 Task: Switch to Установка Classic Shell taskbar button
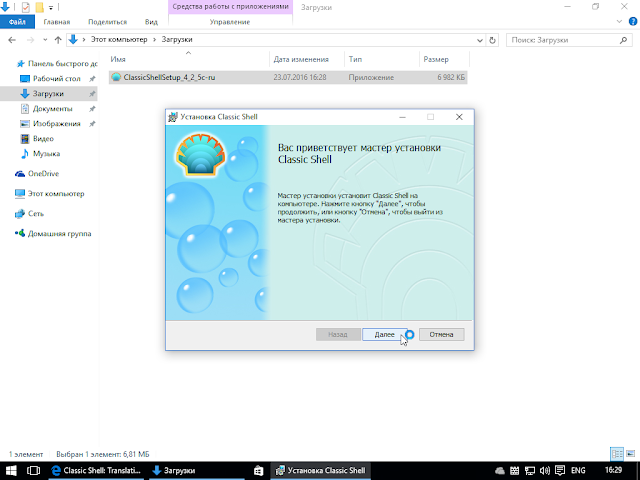(321, 471)
